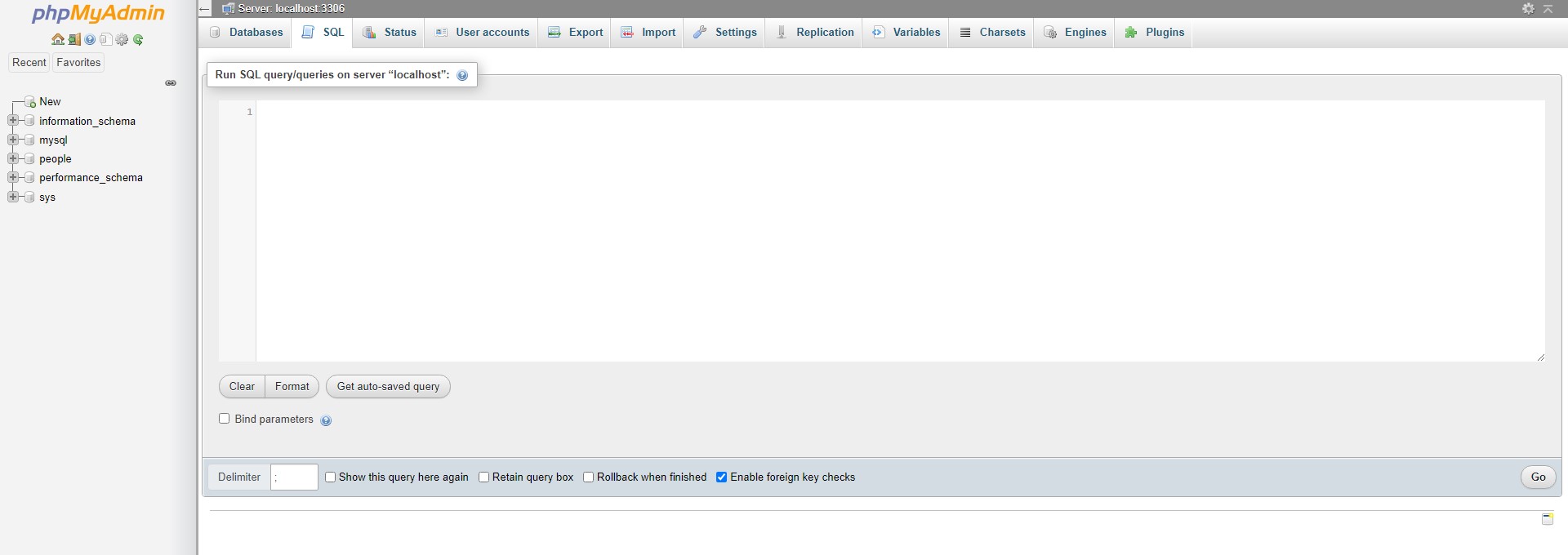Open navigation panel settings gear icon
The image size is (1568, 555).
coord(122,39)
